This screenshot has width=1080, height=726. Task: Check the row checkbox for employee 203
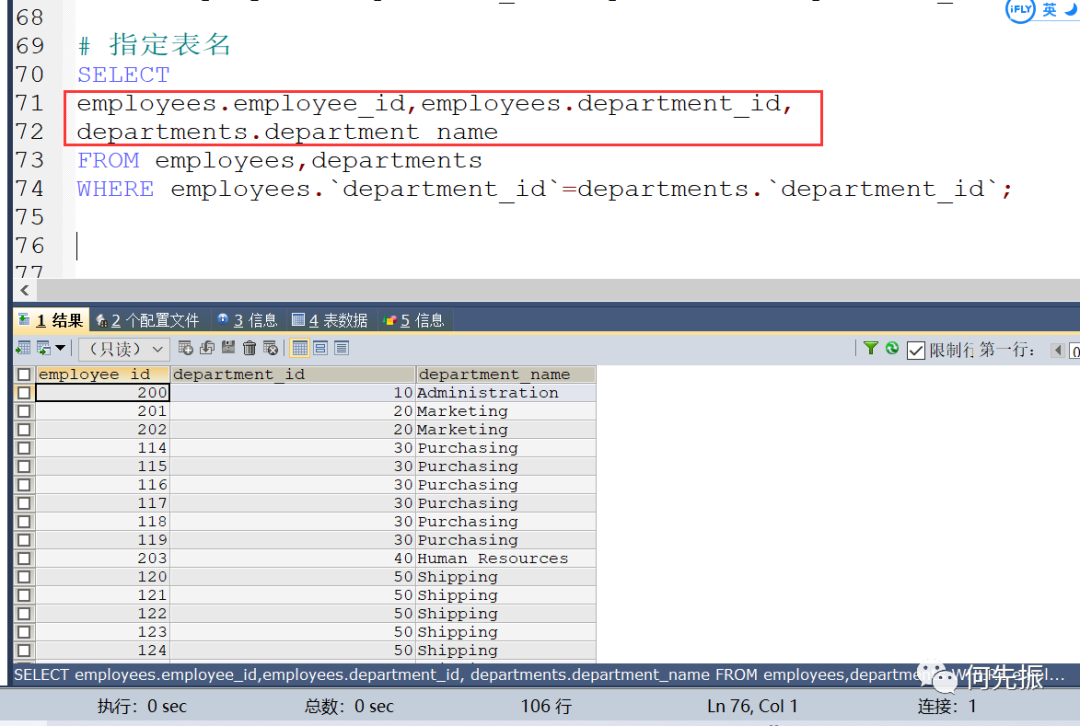click(x=24, y=558)
